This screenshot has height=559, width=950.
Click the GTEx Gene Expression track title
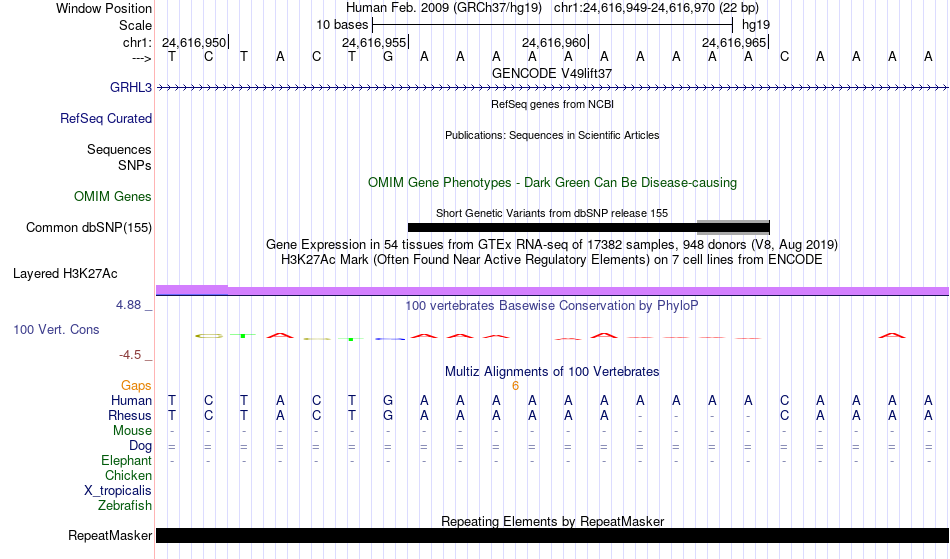[x=552, y=245]
